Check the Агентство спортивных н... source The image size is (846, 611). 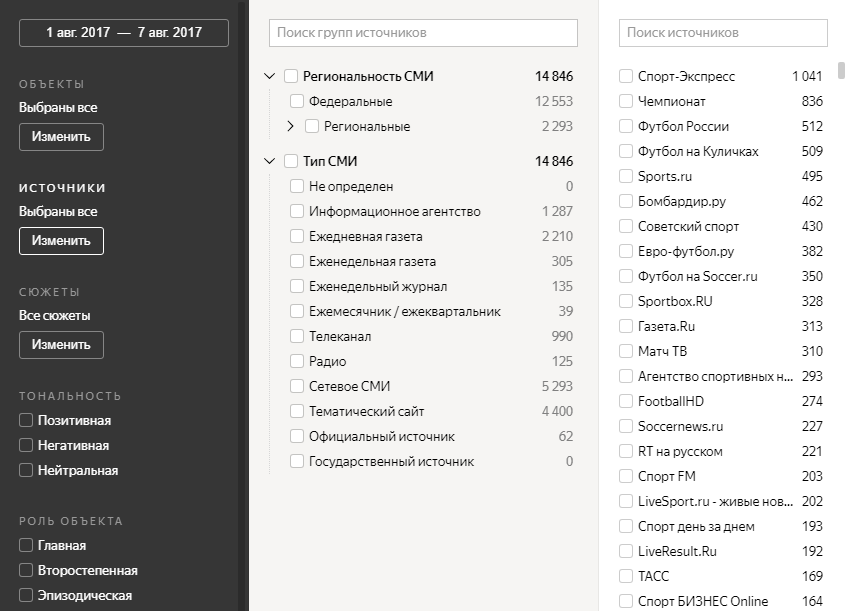coord(626,376)
